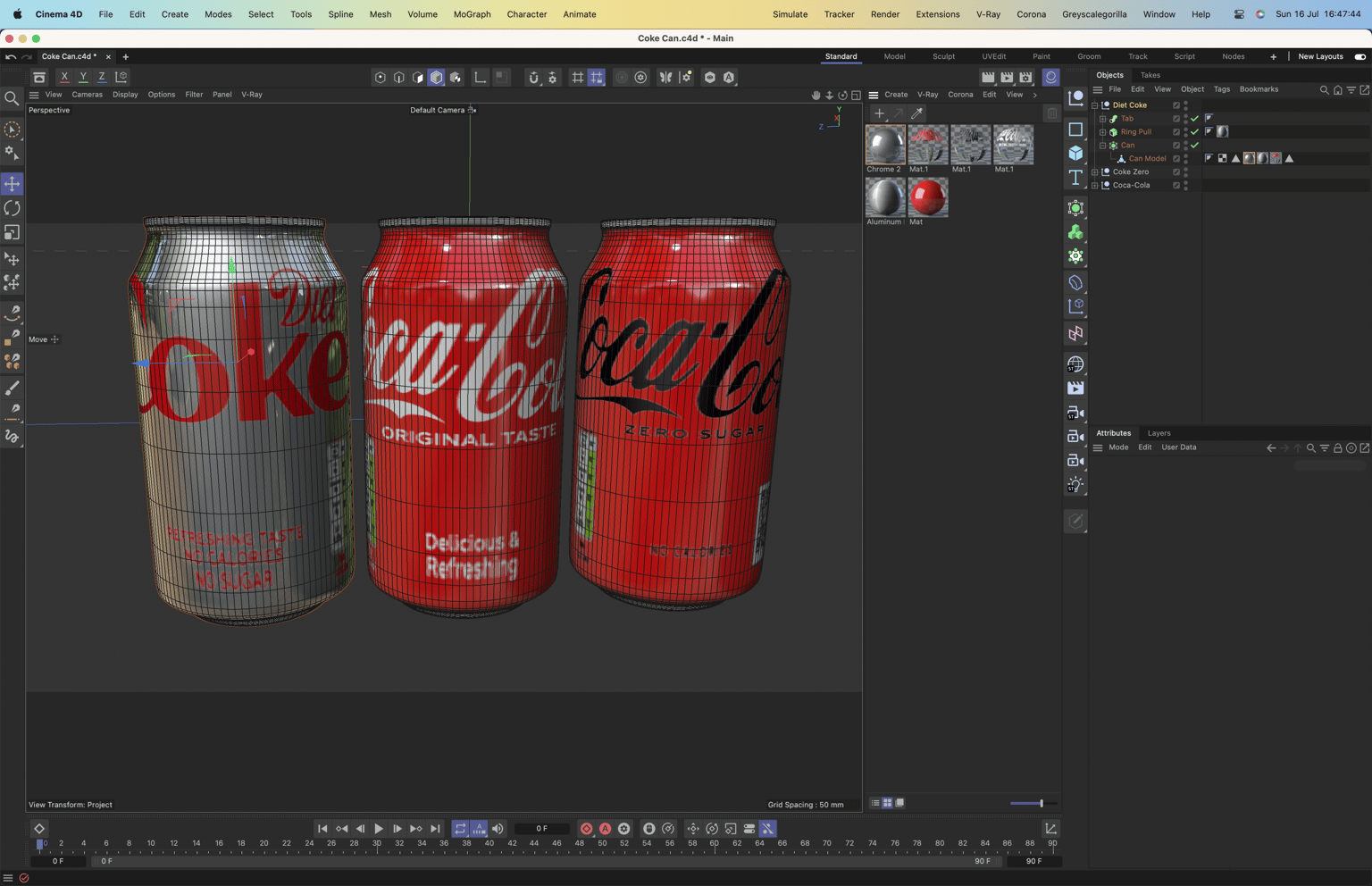Expand the Coca-Cola hierarchy

point(1095,186)
